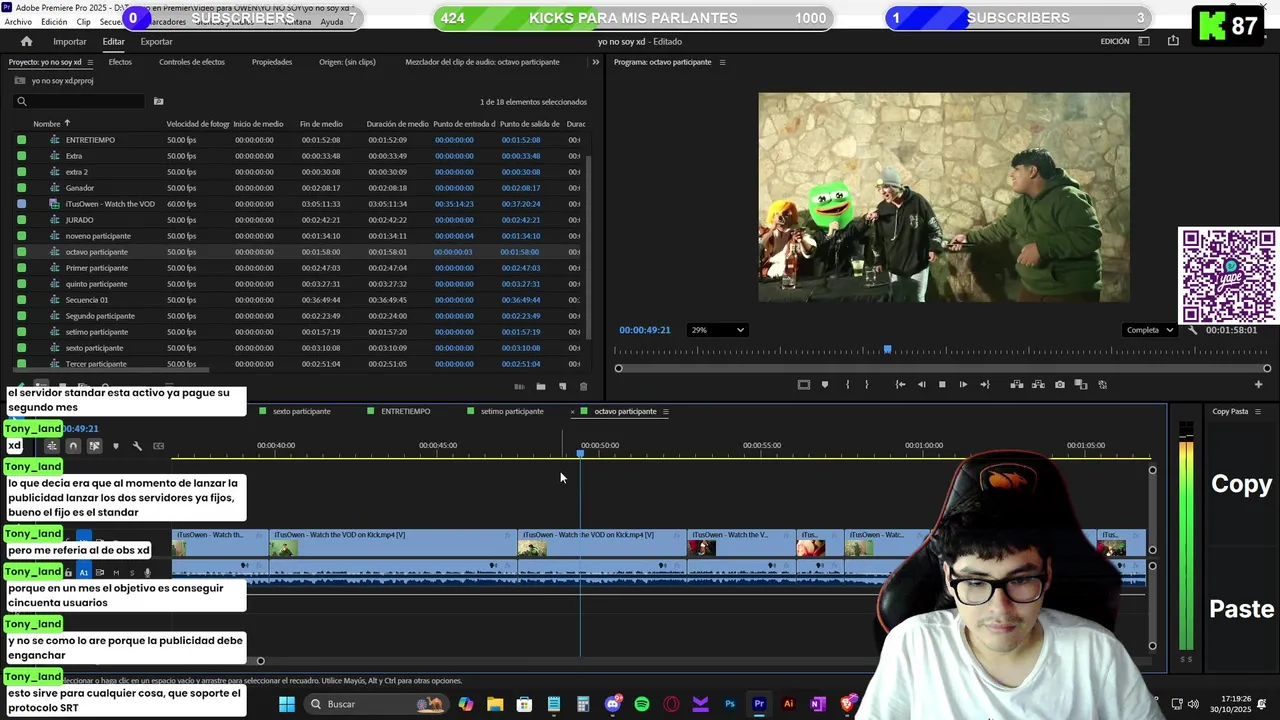Click the Automate to Sequence icon
Viewport: 1280px width, 720px height.
(519, 386)
